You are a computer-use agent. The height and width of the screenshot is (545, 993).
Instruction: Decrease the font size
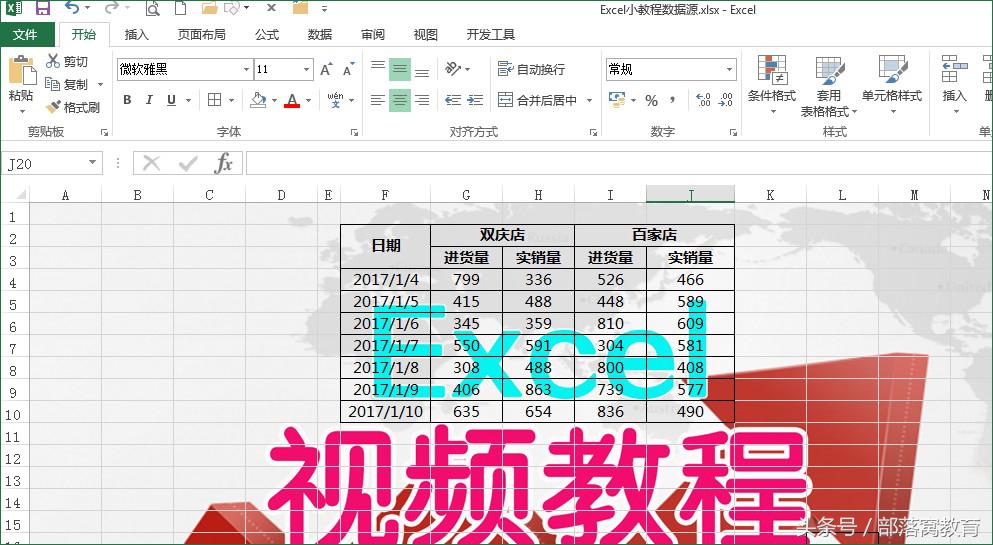coord(348,69)
